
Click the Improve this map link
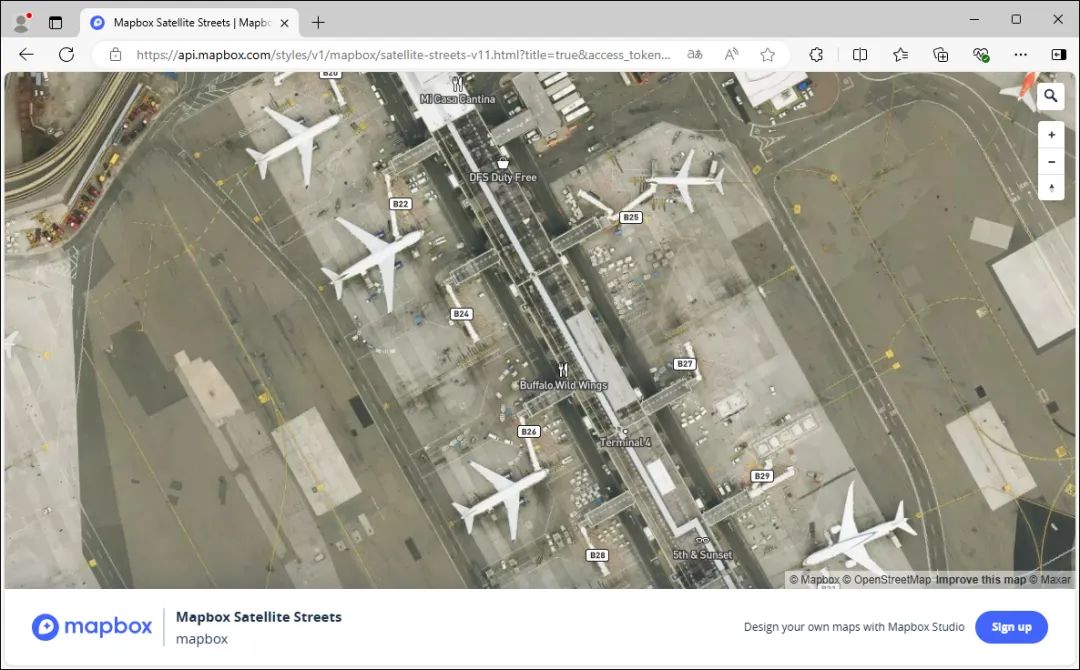coord(981,580)
